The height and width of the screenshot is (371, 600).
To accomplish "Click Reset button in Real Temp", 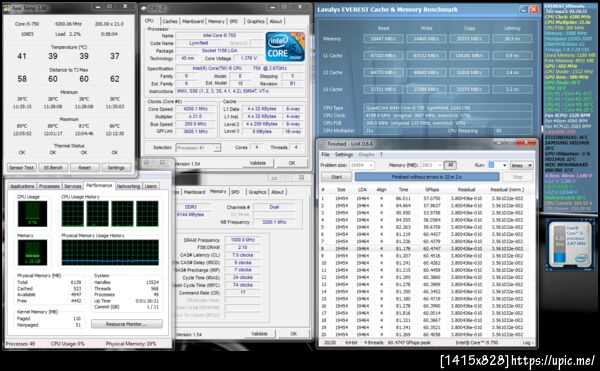I will (85, 168).
